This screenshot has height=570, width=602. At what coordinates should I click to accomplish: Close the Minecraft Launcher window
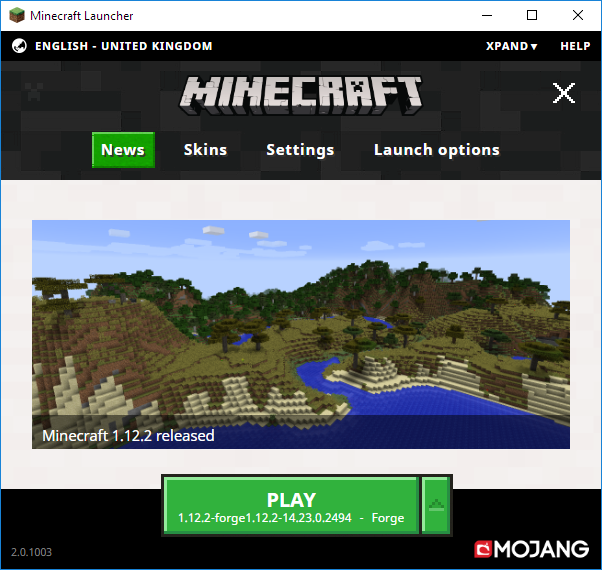pyautogui.click(x=578, y=15)
